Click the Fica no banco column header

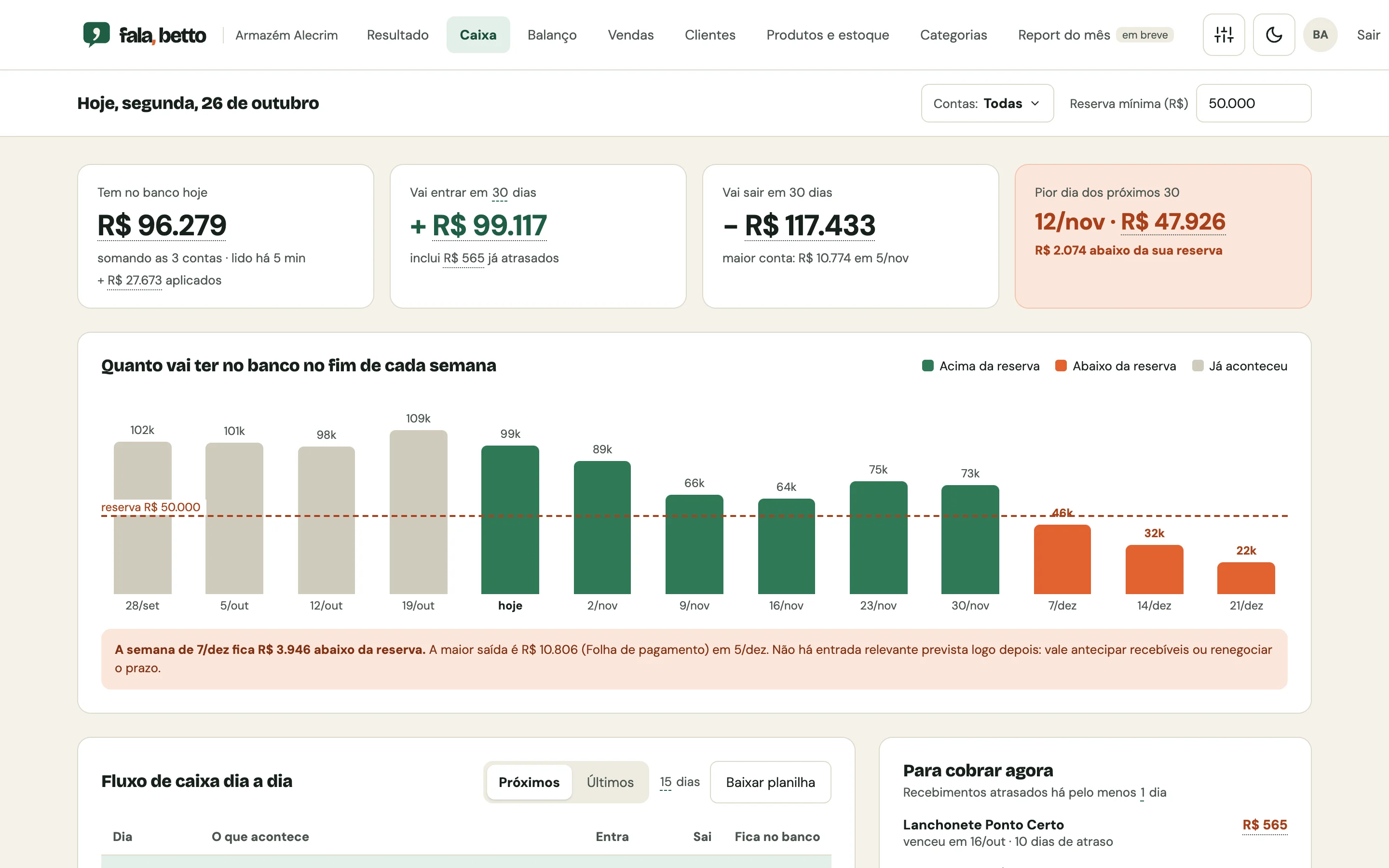777,837
